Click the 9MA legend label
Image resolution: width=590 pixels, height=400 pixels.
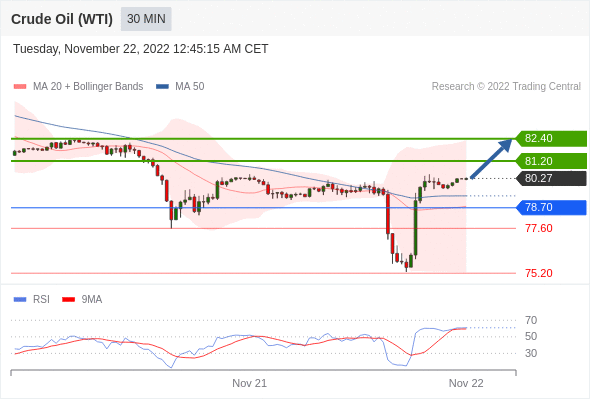[92, 300]
